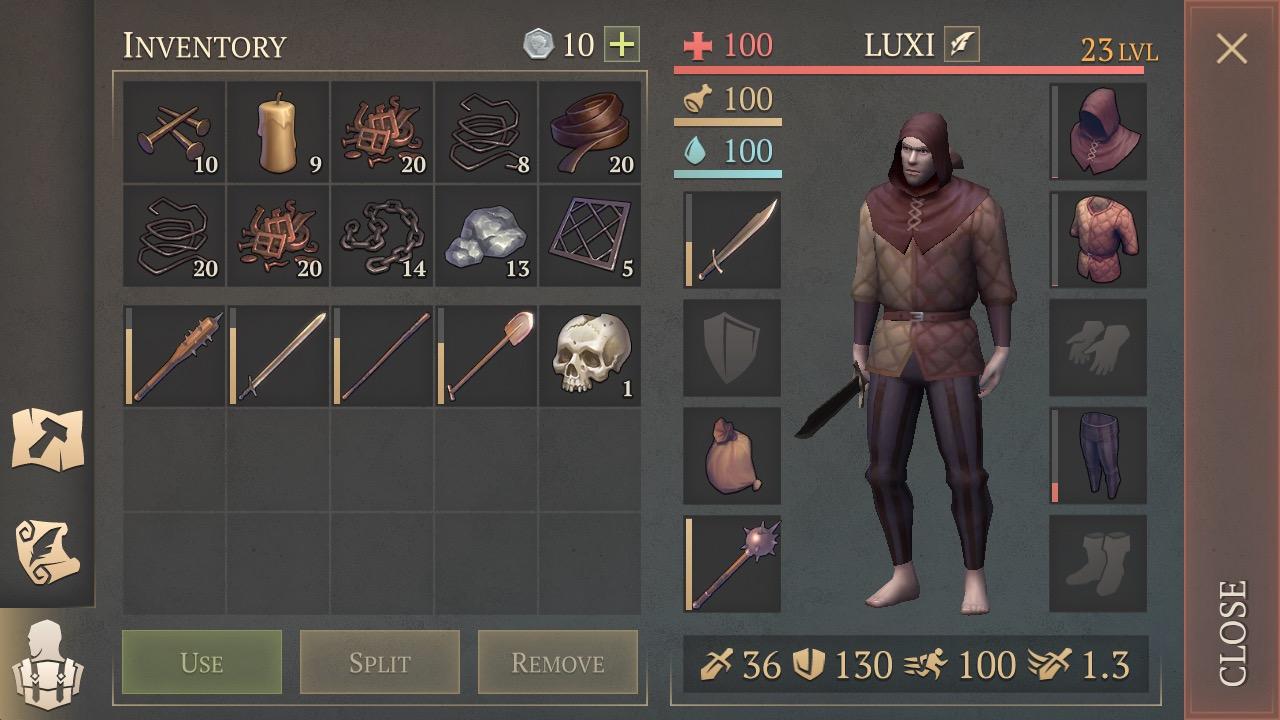Click the Split button
Viewport: 1280px width, 720px height.
tap(380, 662)
